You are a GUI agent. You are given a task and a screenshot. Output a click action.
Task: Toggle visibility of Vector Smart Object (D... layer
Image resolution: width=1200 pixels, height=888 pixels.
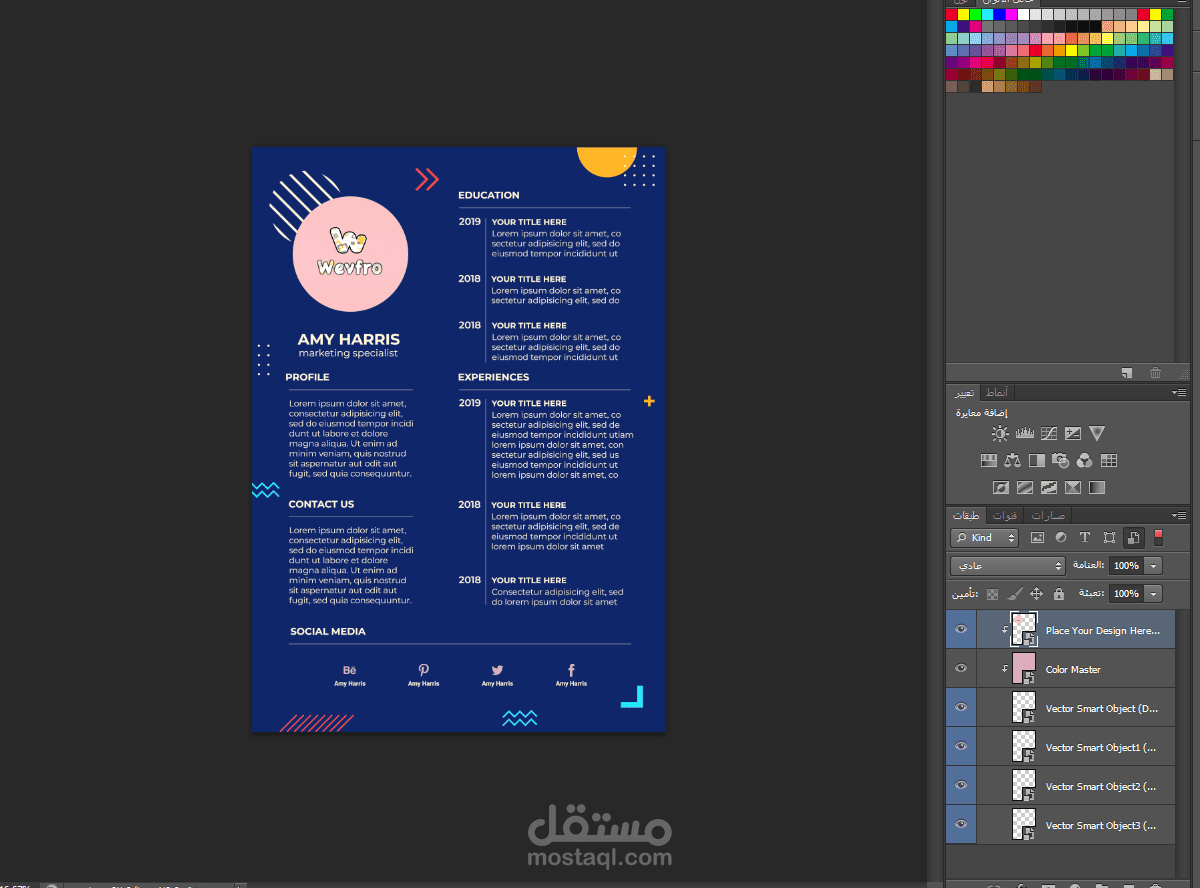(961, 708)
